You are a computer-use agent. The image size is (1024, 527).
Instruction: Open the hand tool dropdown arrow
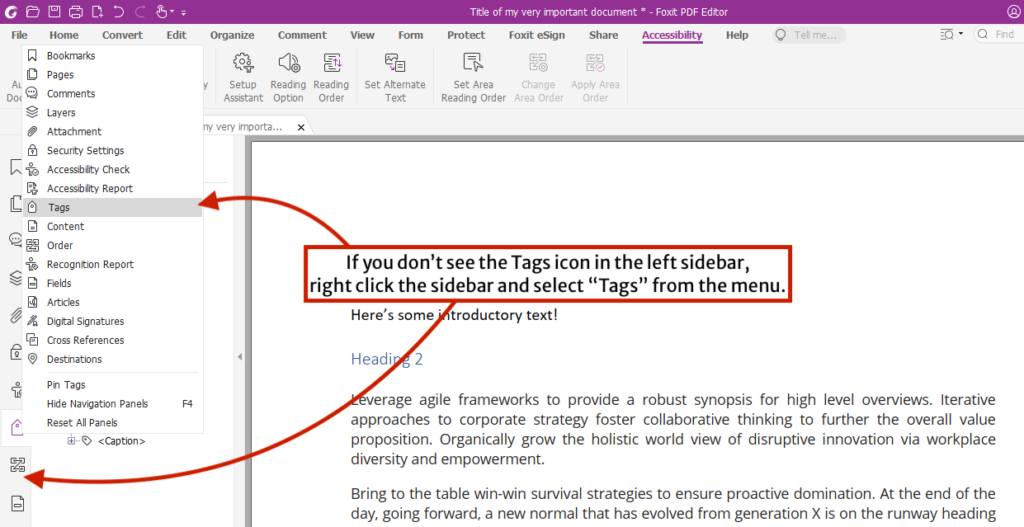tap(172, 12)
